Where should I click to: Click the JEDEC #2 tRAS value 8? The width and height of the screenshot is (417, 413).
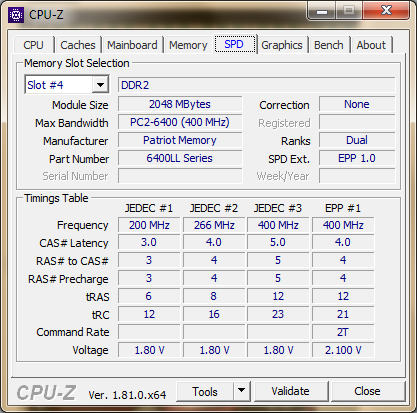214,296
